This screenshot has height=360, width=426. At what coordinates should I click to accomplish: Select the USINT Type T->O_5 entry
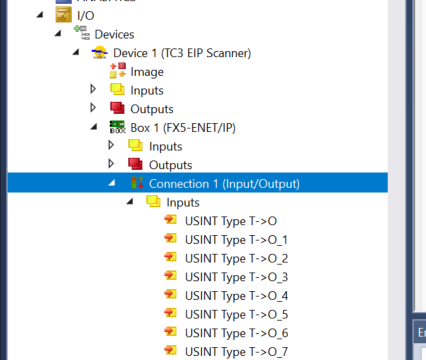point(236,314)
